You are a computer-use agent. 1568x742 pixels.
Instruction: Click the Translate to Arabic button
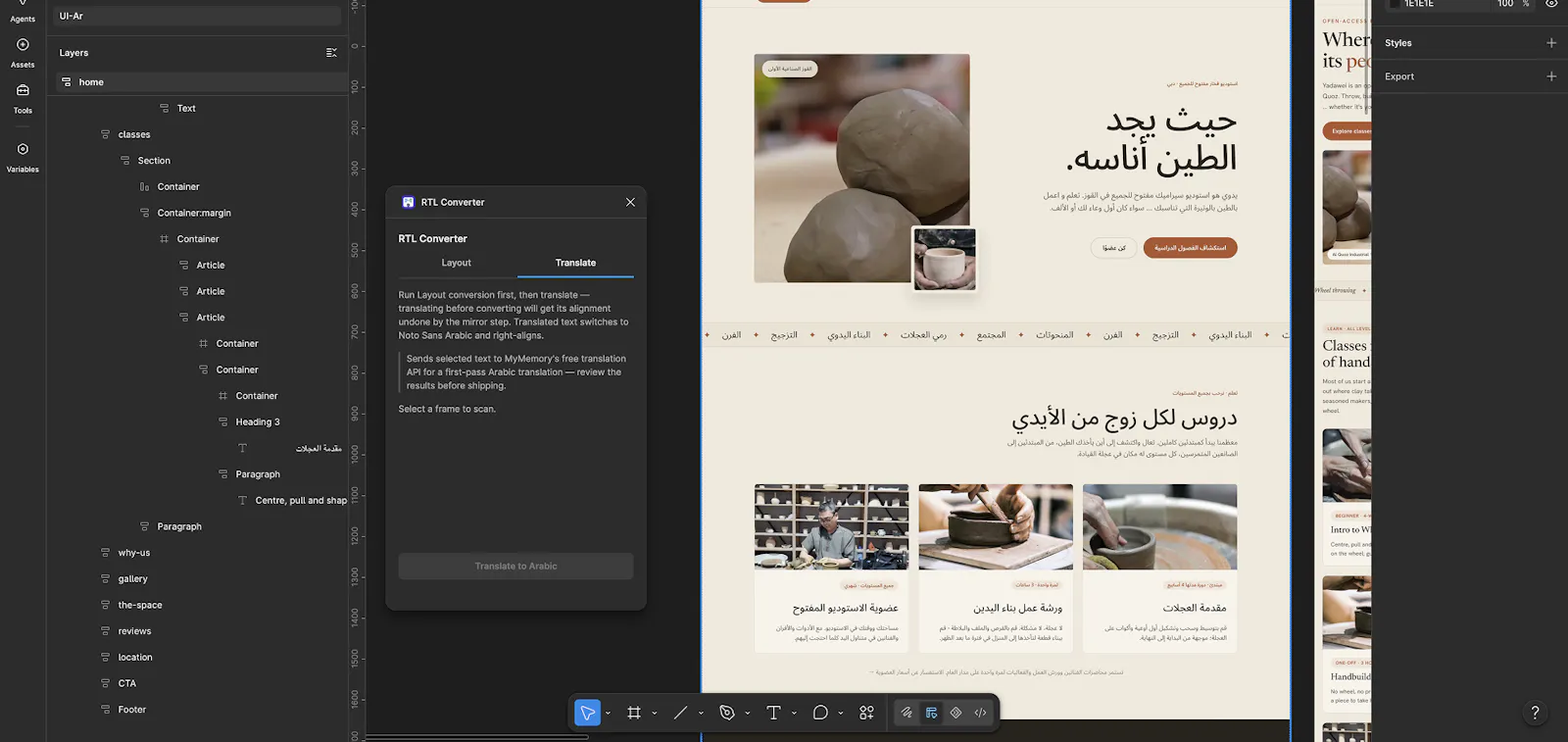(x=515, y=567)
